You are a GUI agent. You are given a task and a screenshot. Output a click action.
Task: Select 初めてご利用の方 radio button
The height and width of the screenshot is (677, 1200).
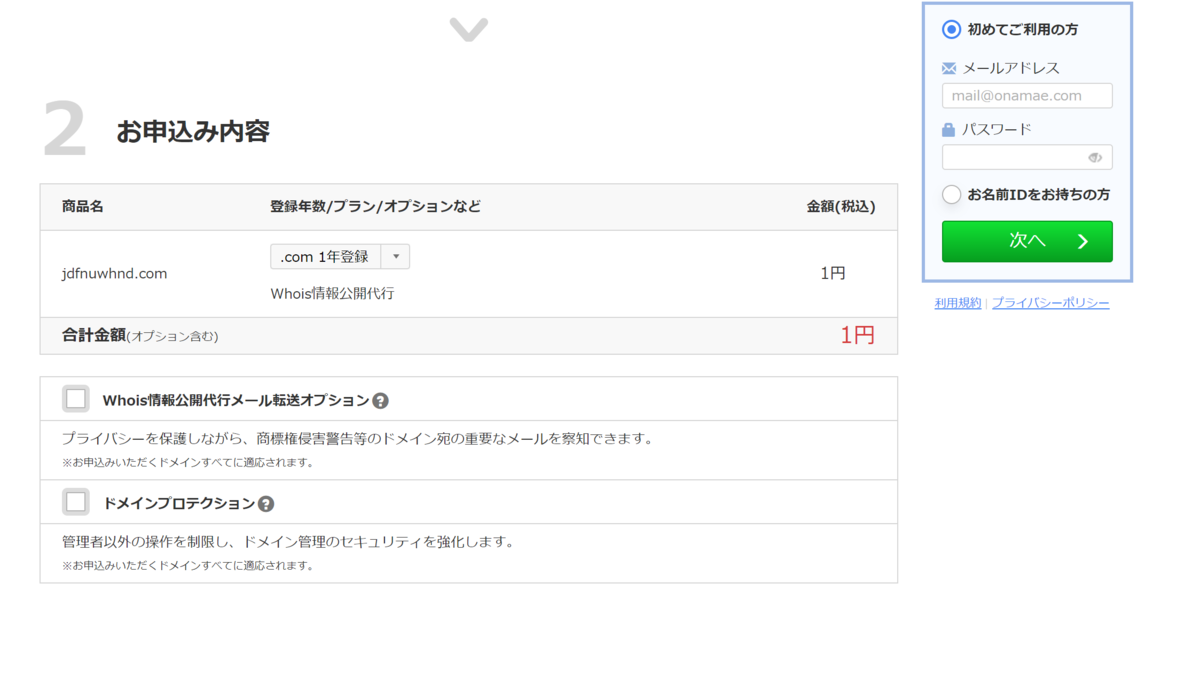coord(952,30)
